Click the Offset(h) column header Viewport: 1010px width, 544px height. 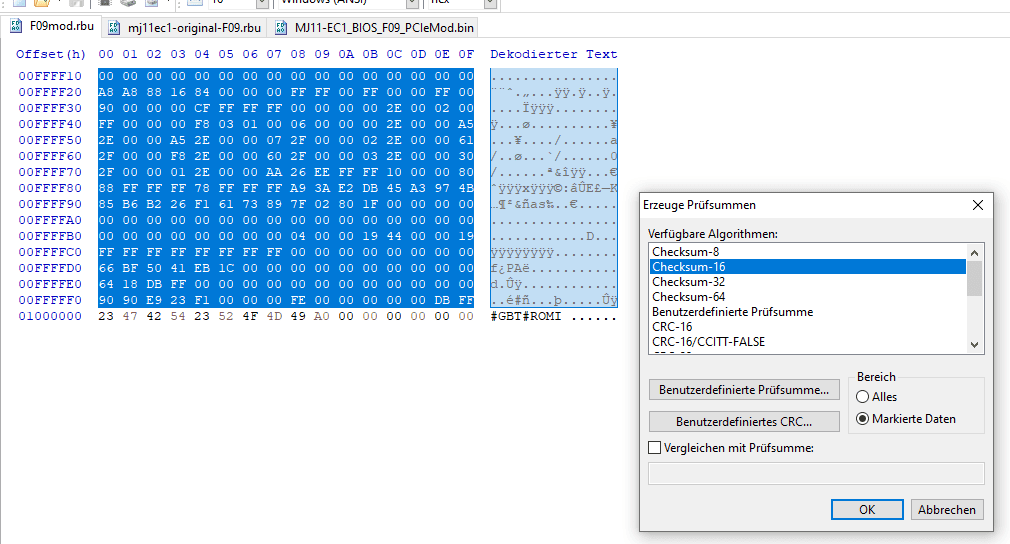[x=51, y=54]
